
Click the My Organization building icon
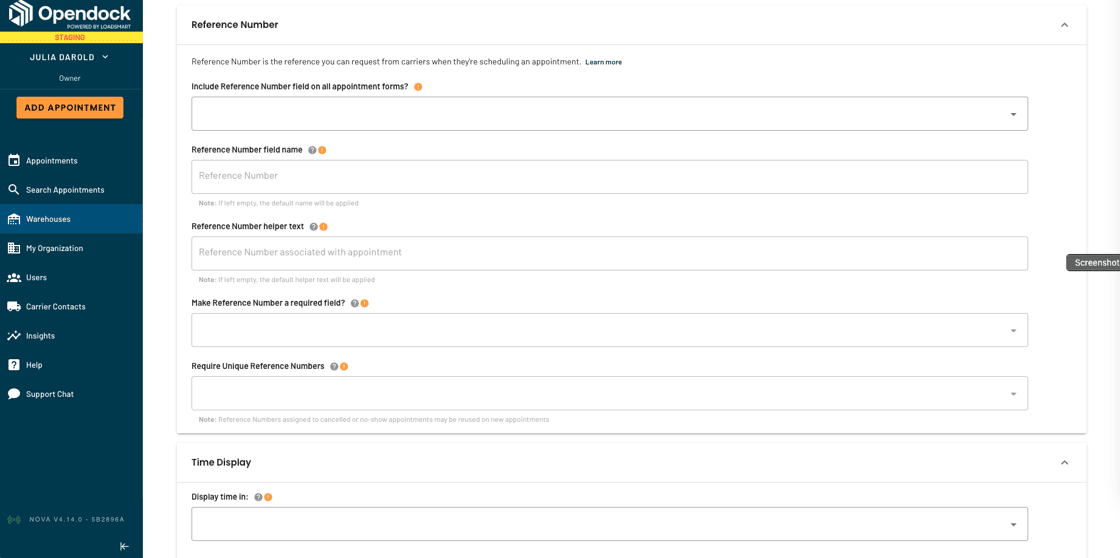coord(14,248)
